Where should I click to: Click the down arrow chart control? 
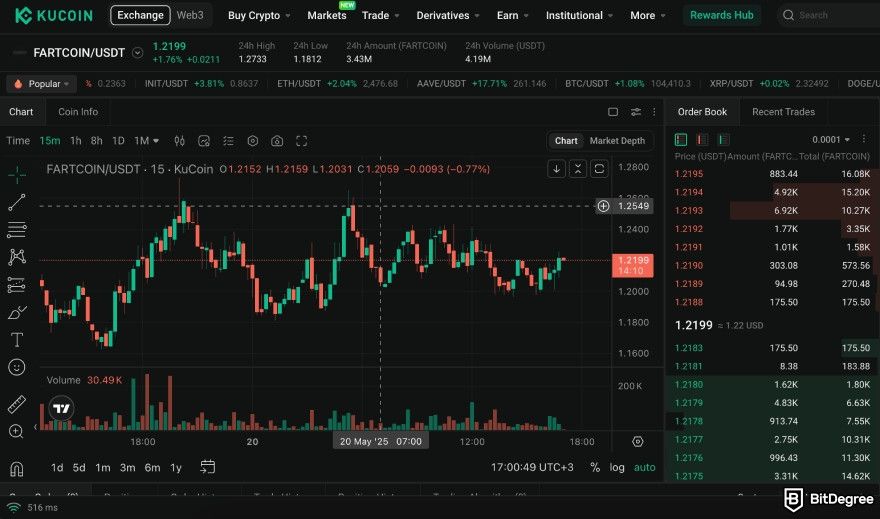click(556, 168)
